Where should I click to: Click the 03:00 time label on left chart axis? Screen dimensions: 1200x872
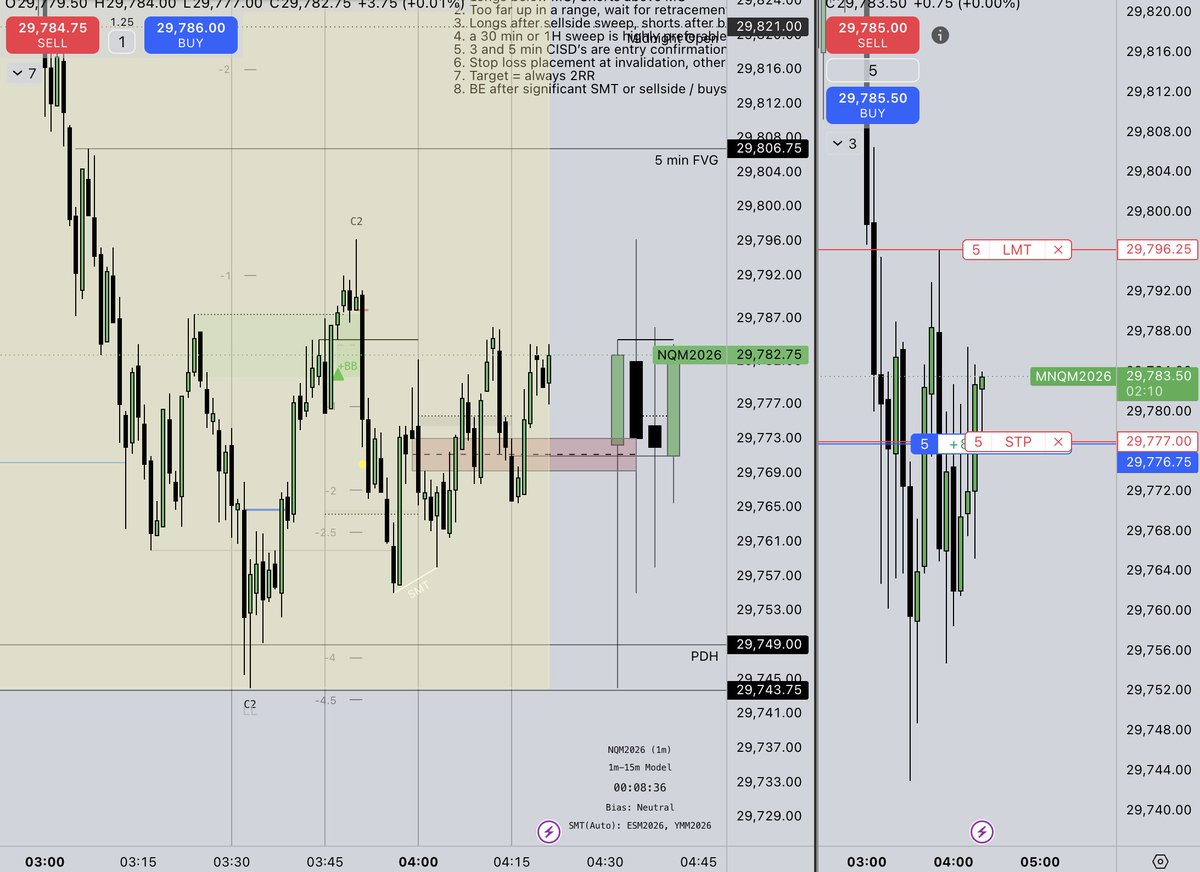point(45,862)
